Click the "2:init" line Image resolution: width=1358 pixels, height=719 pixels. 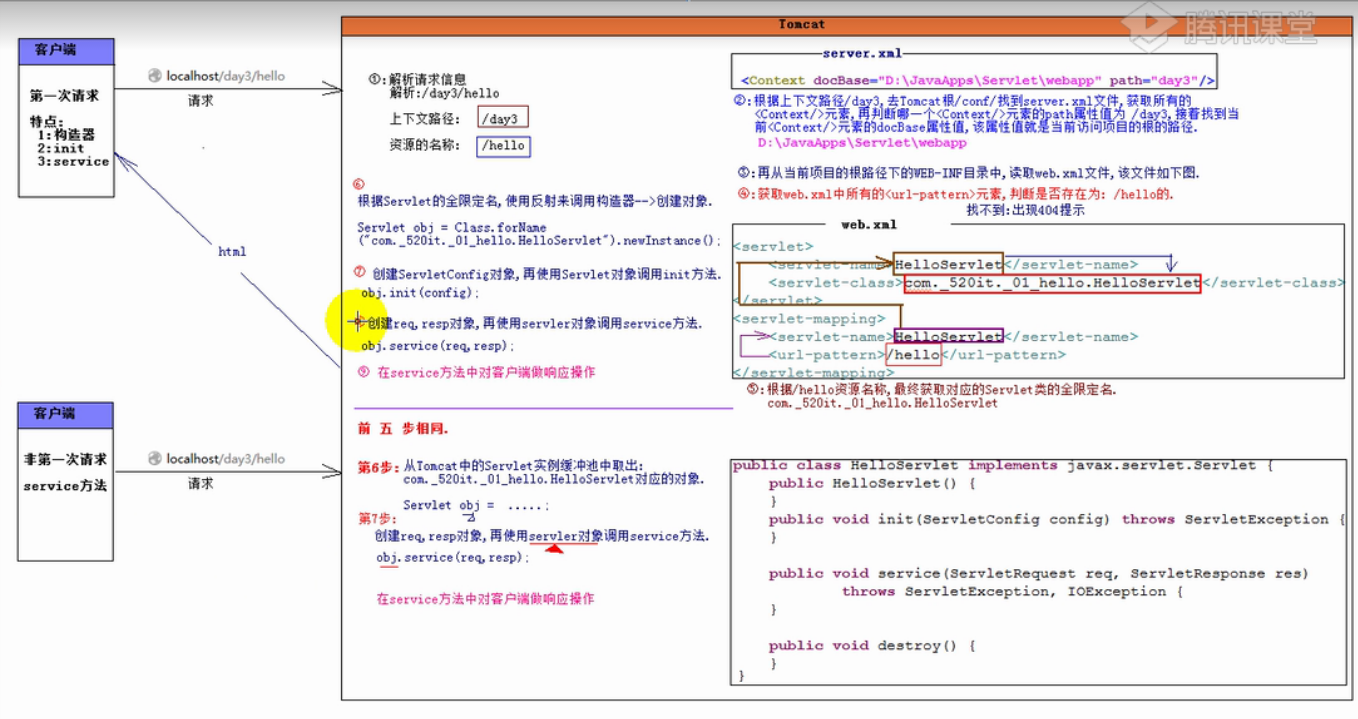[61, 148]
